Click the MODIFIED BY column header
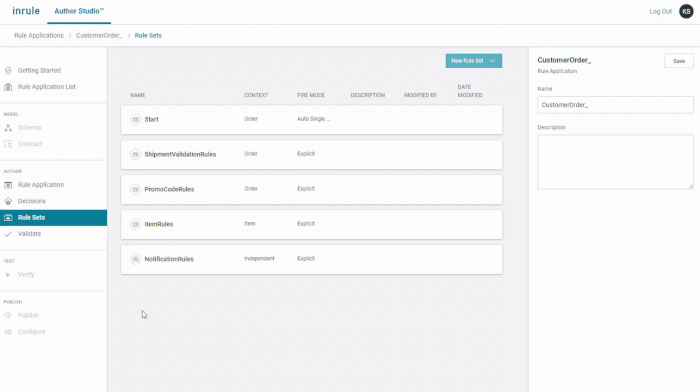The height and width of the screenshot is (392, 700). (x=421, y=95)
